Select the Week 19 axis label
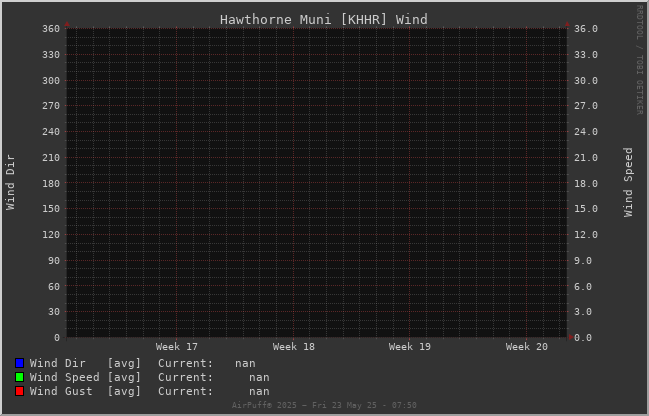Image resolution: width=649 pixels, height=416 pixels. (410, 346)
